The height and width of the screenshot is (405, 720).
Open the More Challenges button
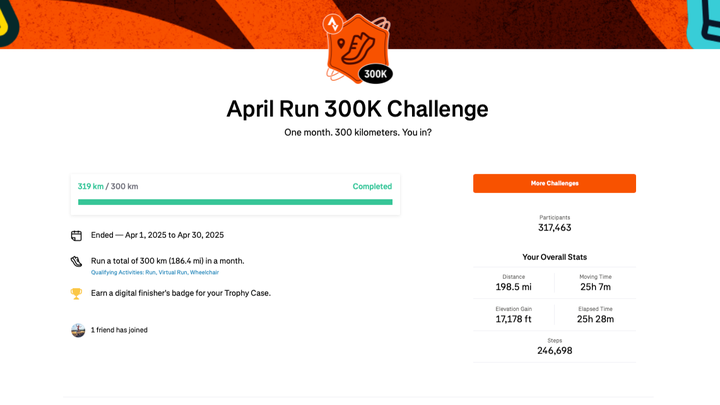[x=554, y=183]
